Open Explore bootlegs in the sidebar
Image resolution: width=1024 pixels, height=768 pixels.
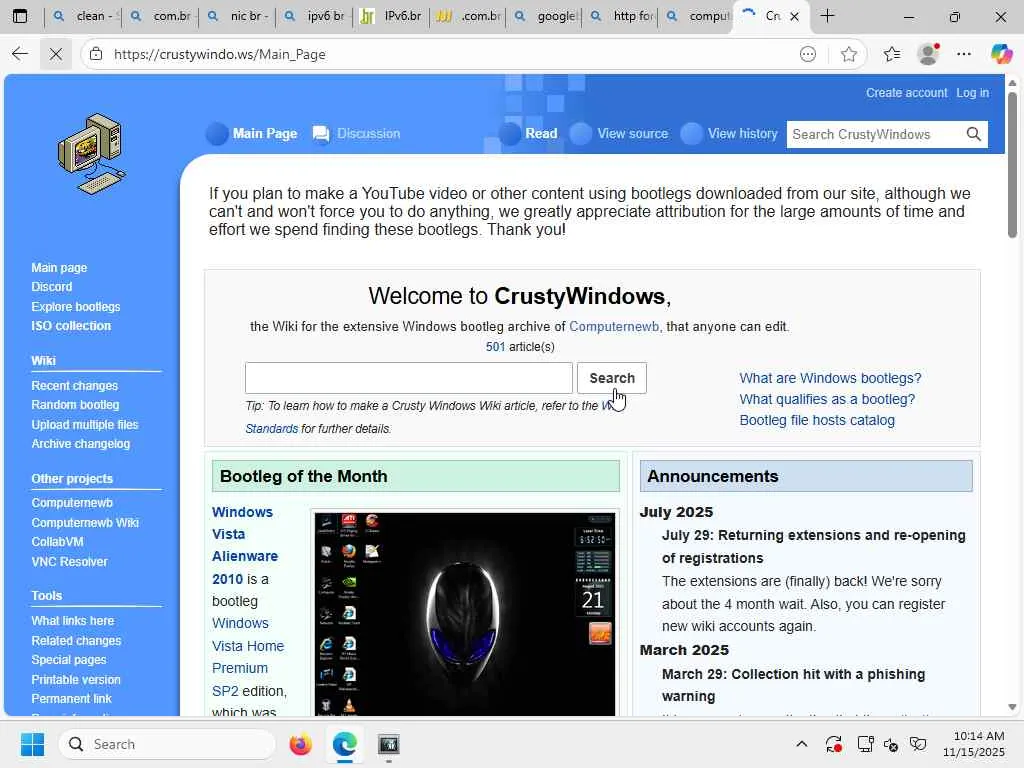[76, 306]
